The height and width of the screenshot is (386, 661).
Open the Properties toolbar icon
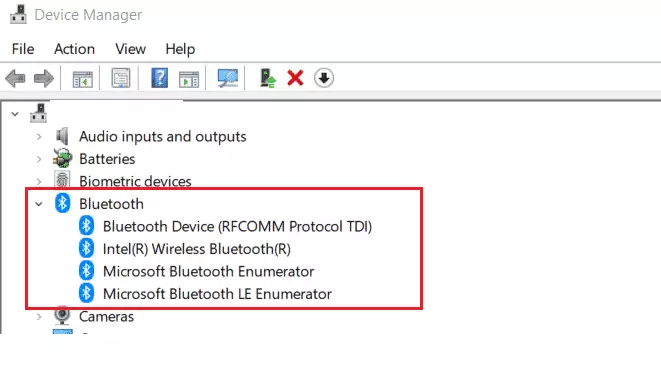coord(121,78)
